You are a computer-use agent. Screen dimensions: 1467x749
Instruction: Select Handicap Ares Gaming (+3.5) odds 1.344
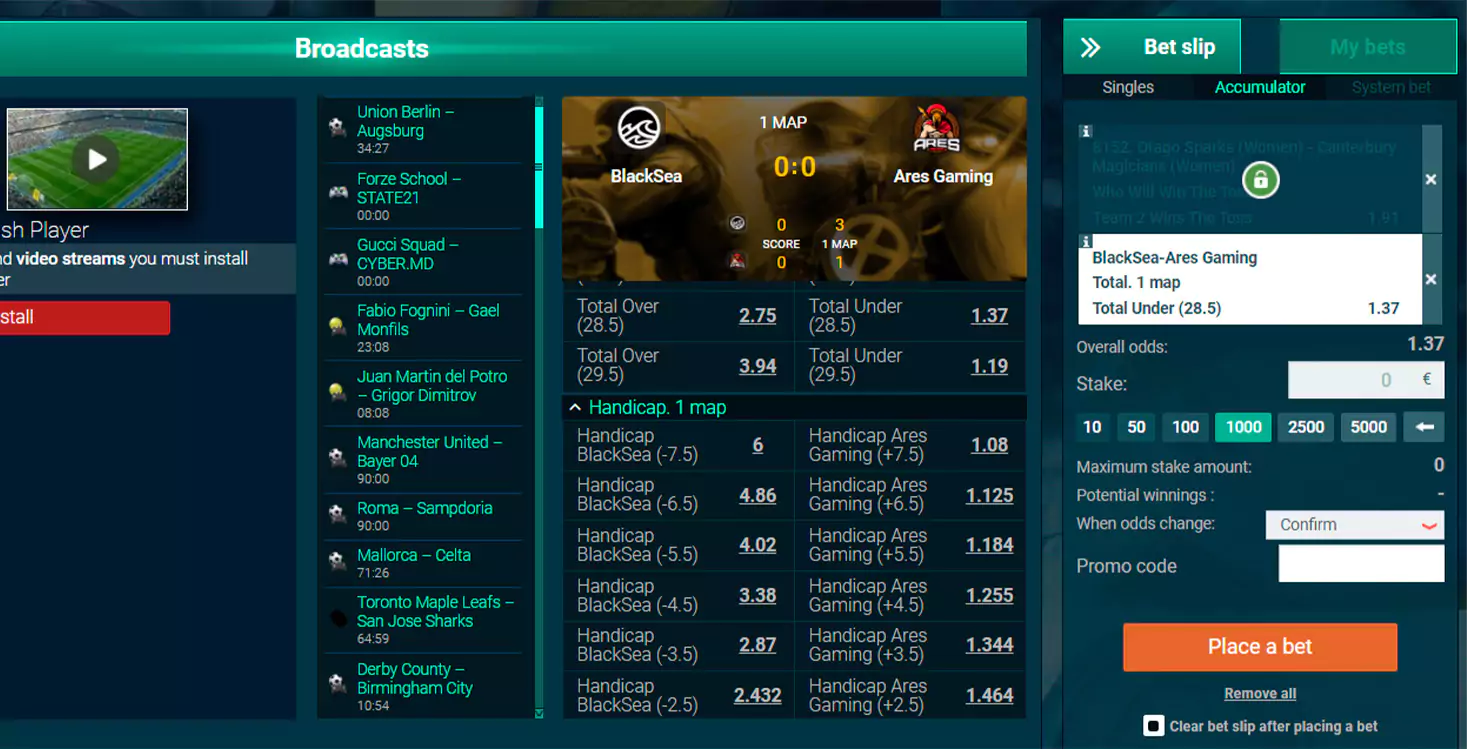point(989,645)
